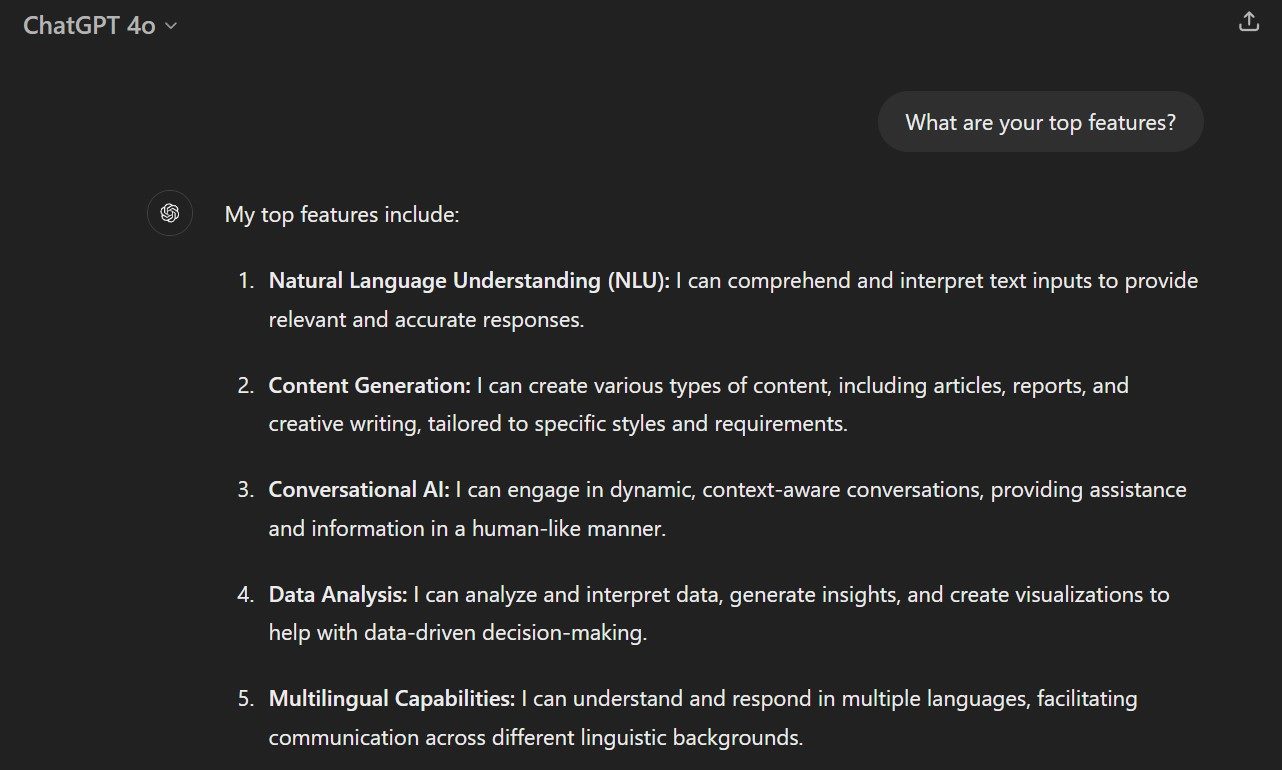This screenshot has height=770, width=1282.
Task: Open the ChatGPT 4o model selector dropdown
Action: pos(100,26)
